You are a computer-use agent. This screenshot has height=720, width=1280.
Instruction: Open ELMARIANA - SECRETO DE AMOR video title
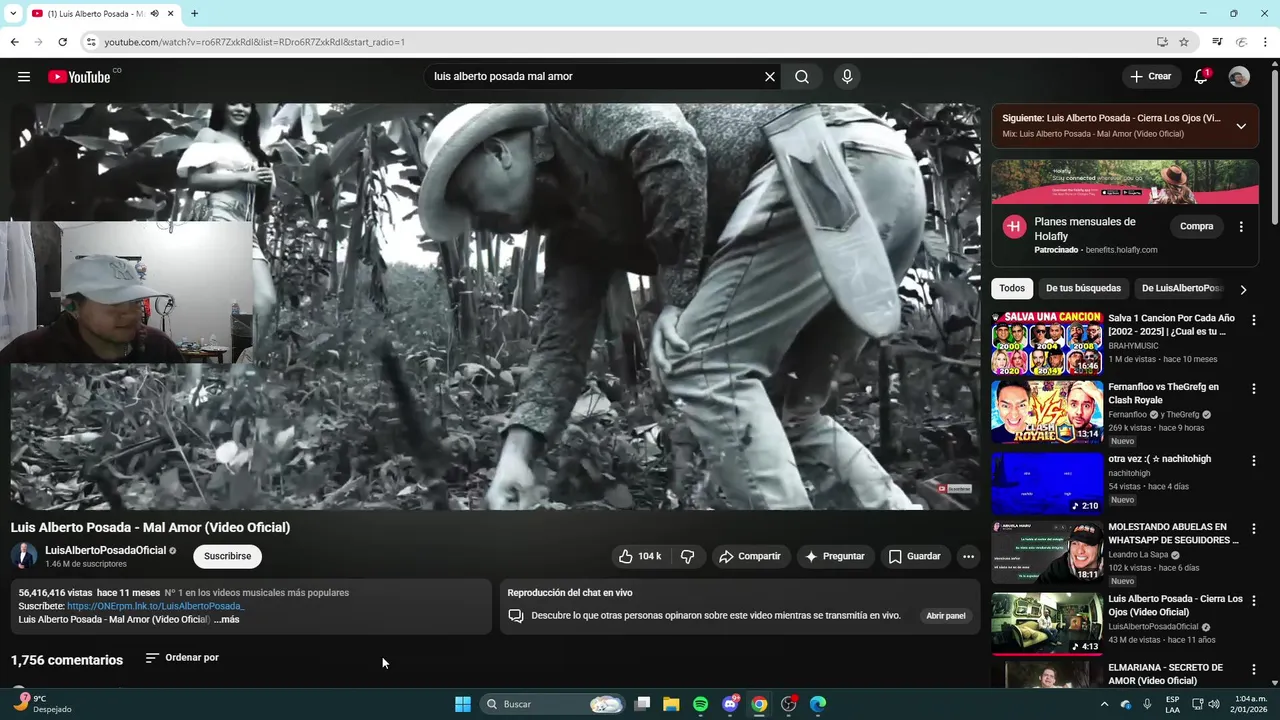[1166, 674]
